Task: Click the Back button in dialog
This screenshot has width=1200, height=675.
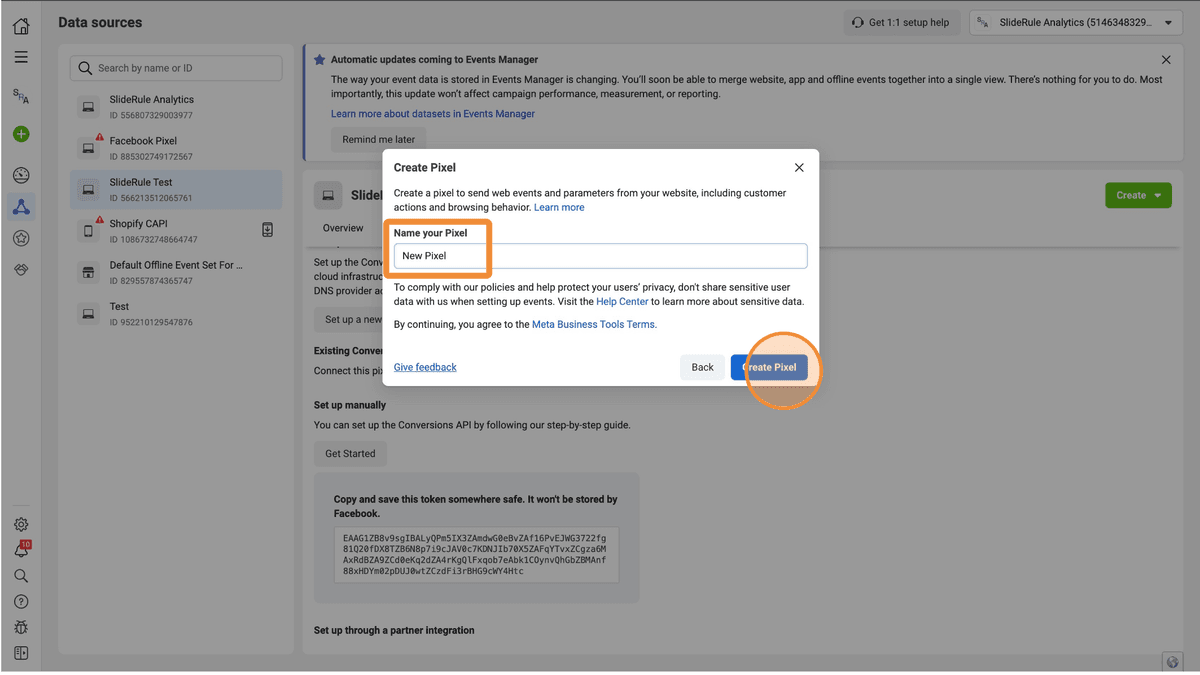Action: (x=702, y=367)
